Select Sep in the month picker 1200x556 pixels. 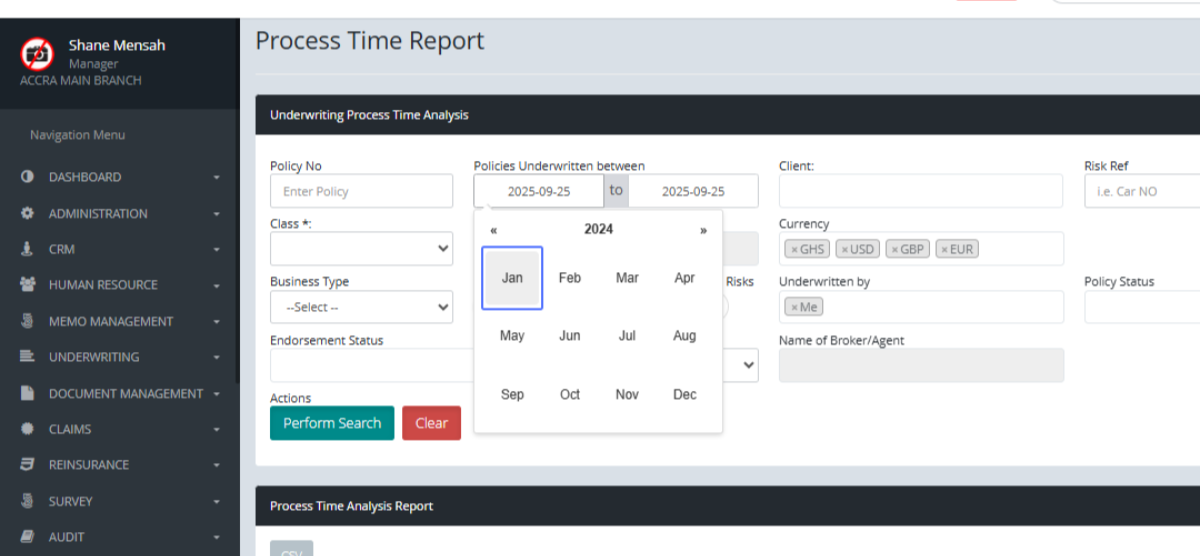512,394
